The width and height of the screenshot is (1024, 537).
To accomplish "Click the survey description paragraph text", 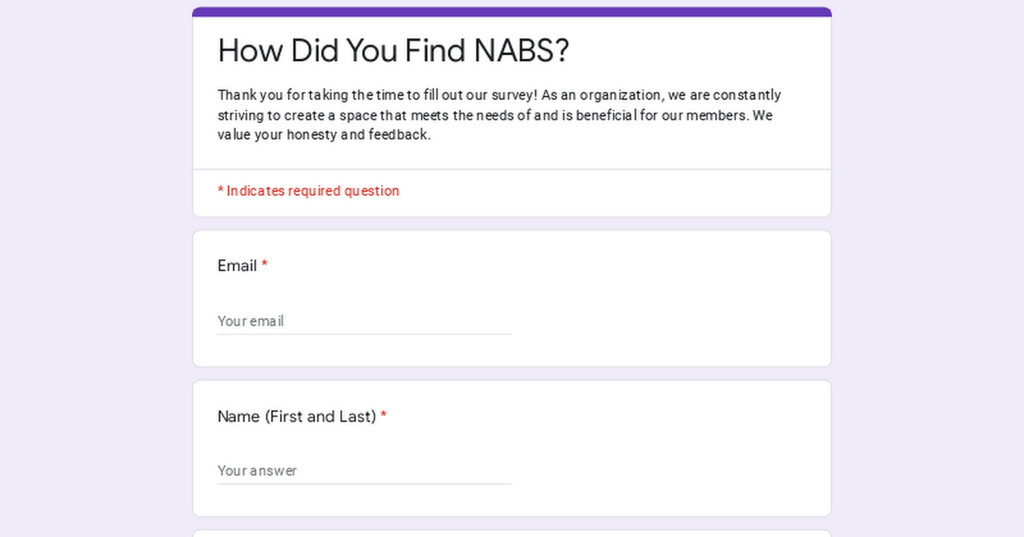I will pyautogui.click(x=500, y=115).
